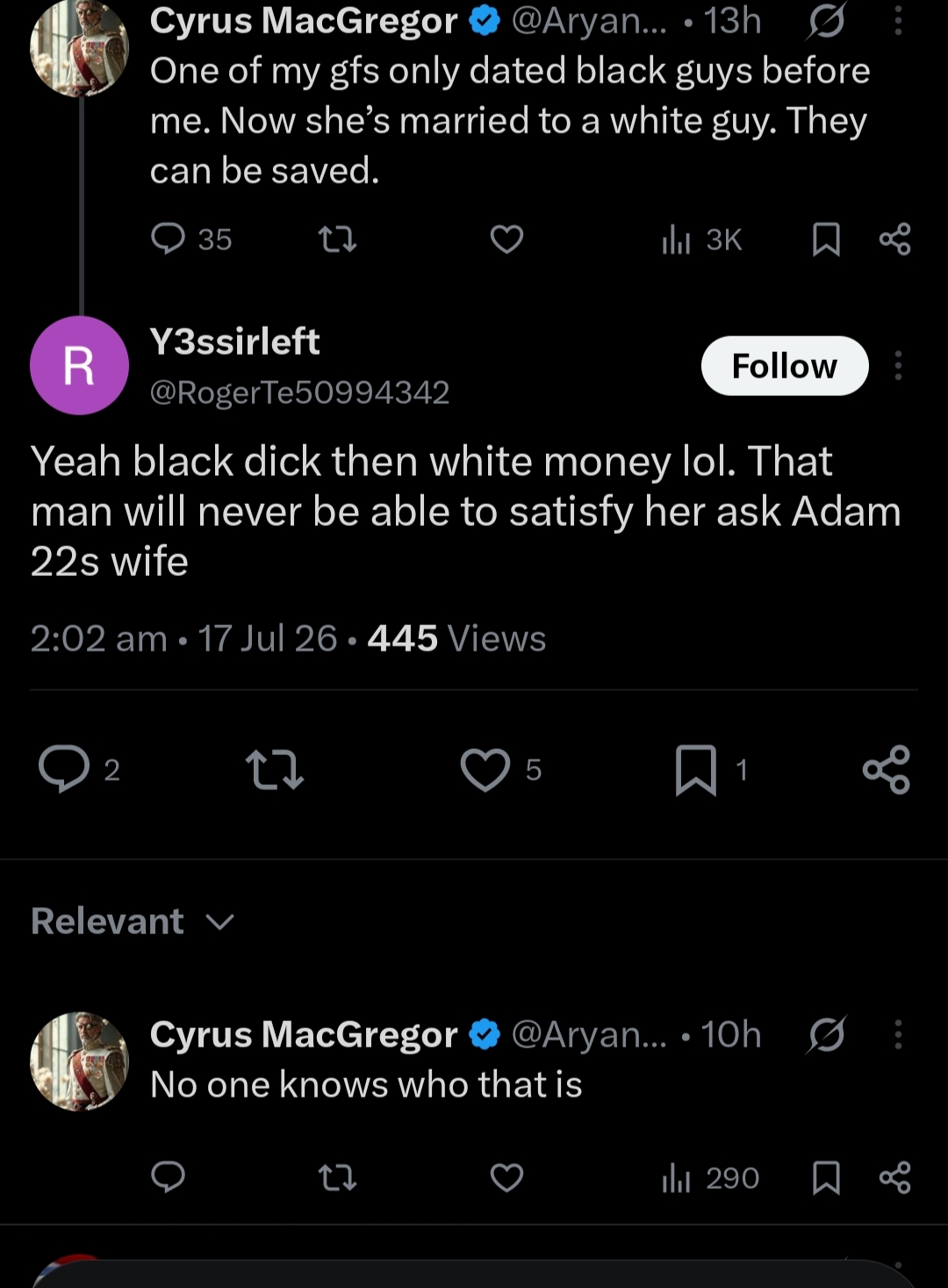Like the 'No one knows' reply
948x1288 pixels.
(506, 1176)
